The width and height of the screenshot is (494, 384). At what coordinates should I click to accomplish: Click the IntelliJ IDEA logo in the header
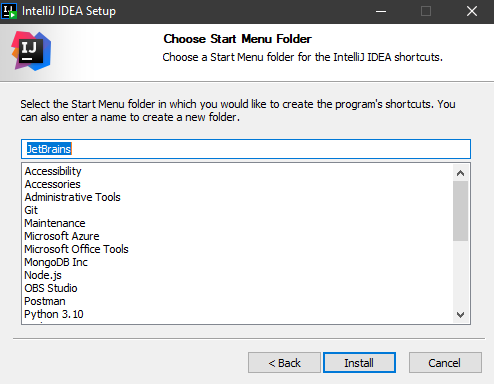(31, 51)
